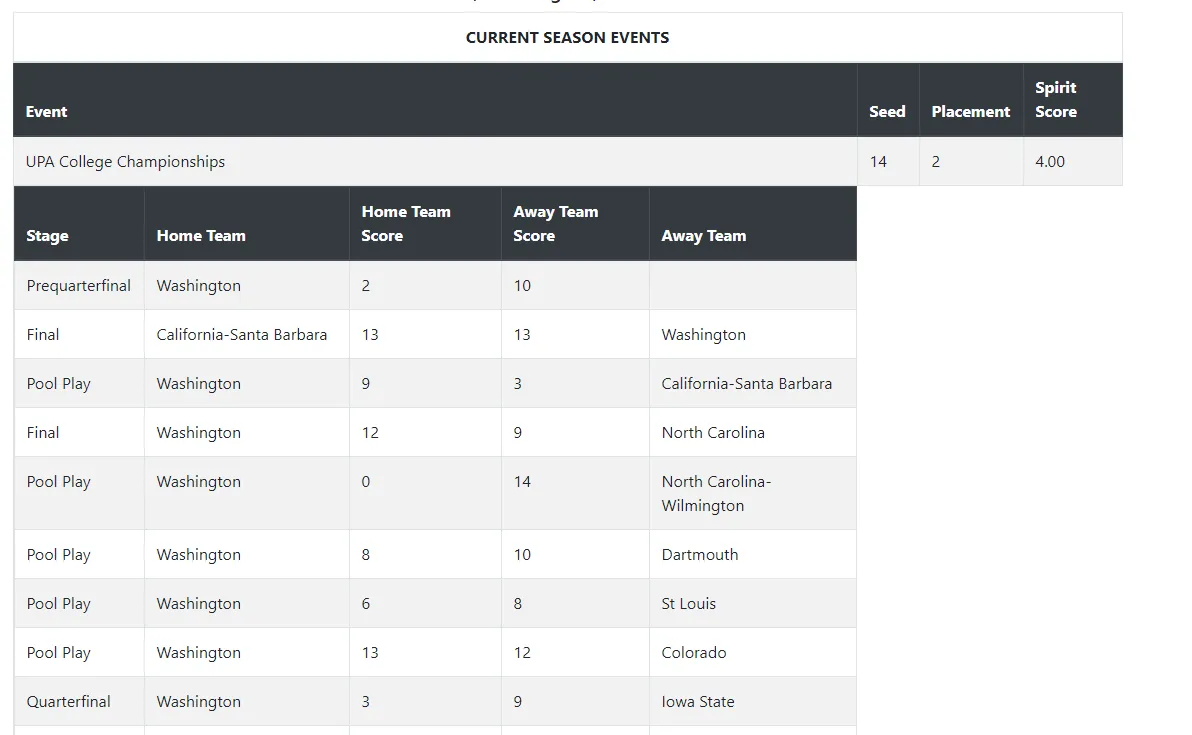
Task: Click the Stage column header
Action: [48, 236]
